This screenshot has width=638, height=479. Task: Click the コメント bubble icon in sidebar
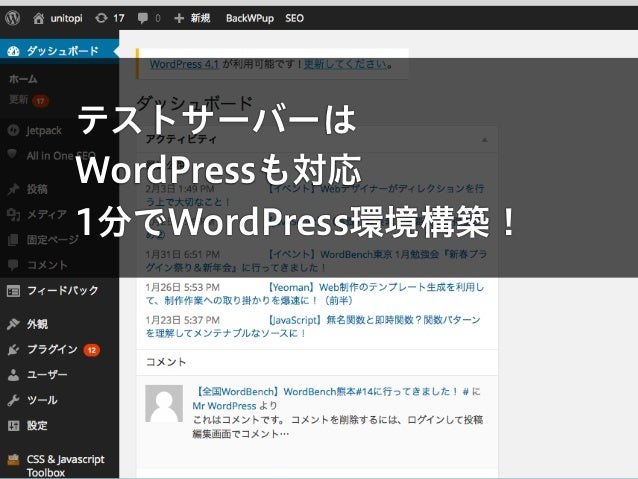tap(13, 265)
